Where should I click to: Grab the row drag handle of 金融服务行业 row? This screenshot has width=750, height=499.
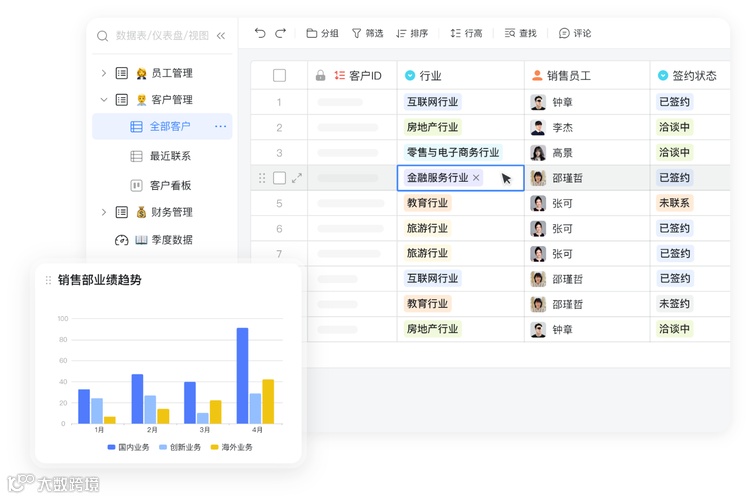[262, 178]
